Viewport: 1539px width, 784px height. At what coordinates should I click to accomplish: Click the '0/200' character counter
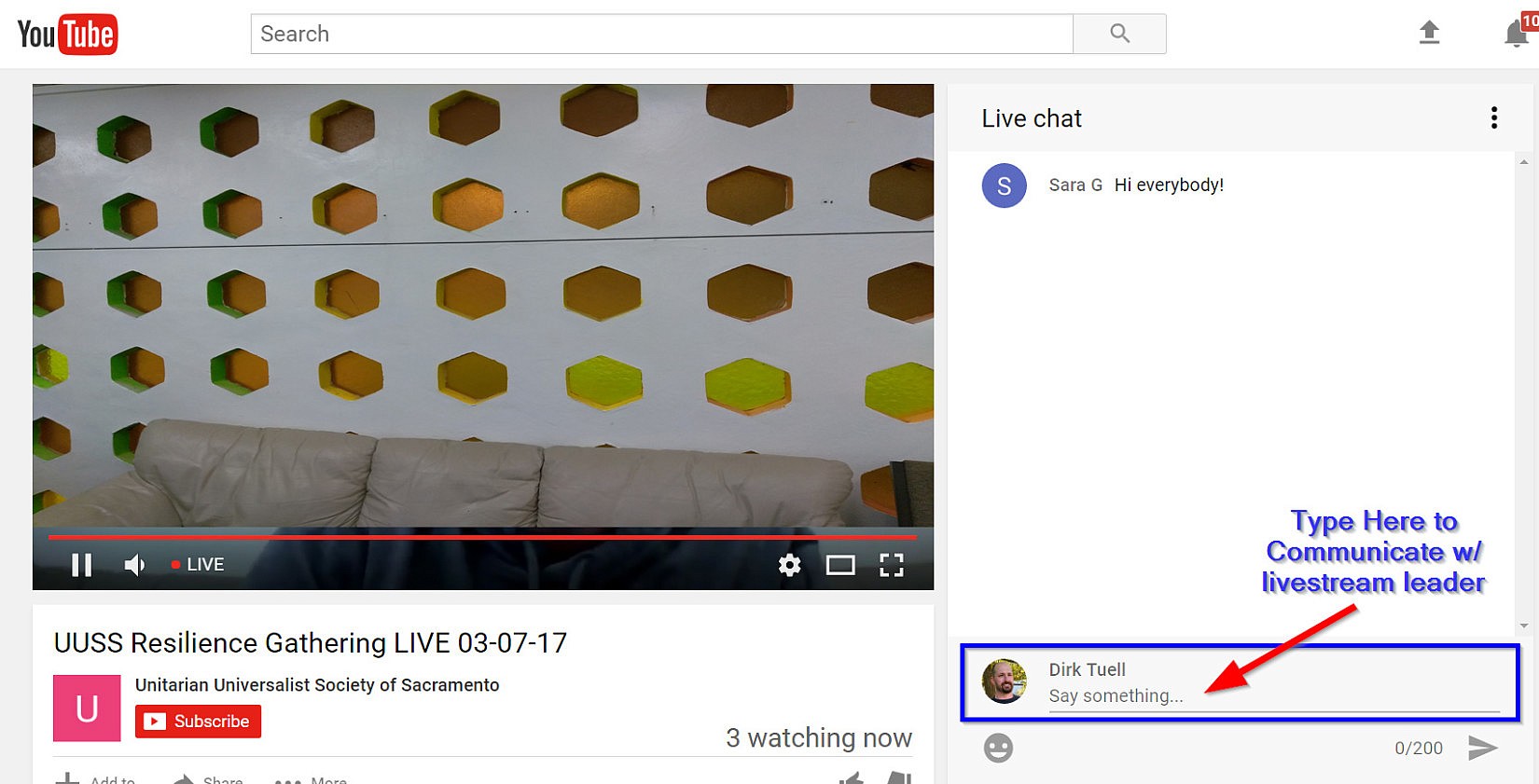tap(1419, 748)
